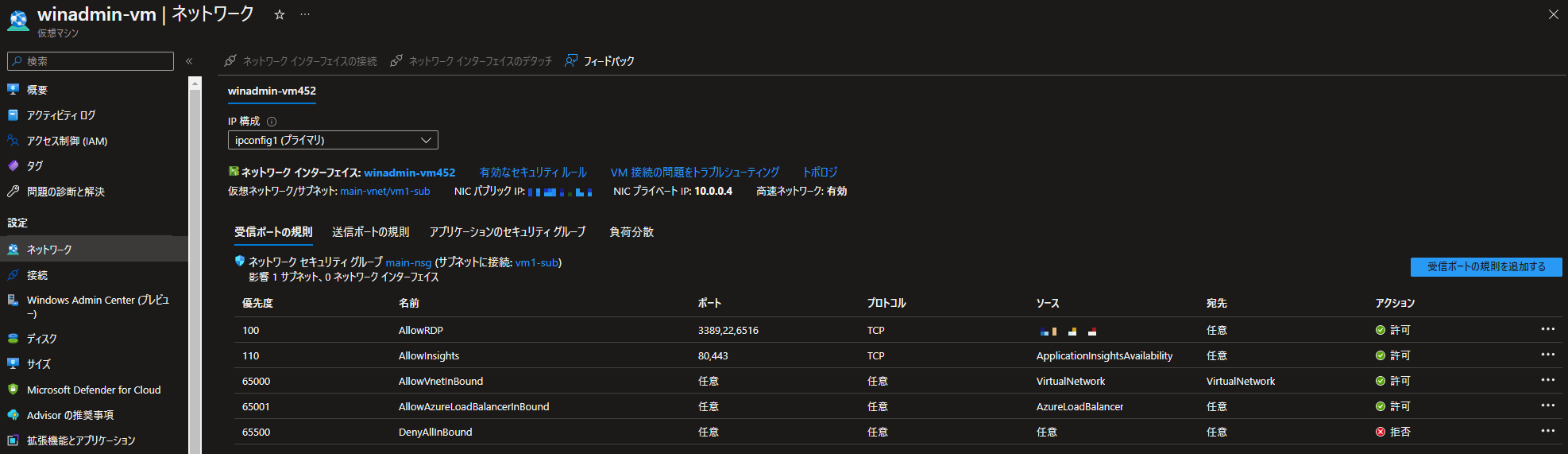This screenshot has height=454, width=1568.
Task: Select the DenyAllInBound rule name
Action: click(x=435, y=433)
